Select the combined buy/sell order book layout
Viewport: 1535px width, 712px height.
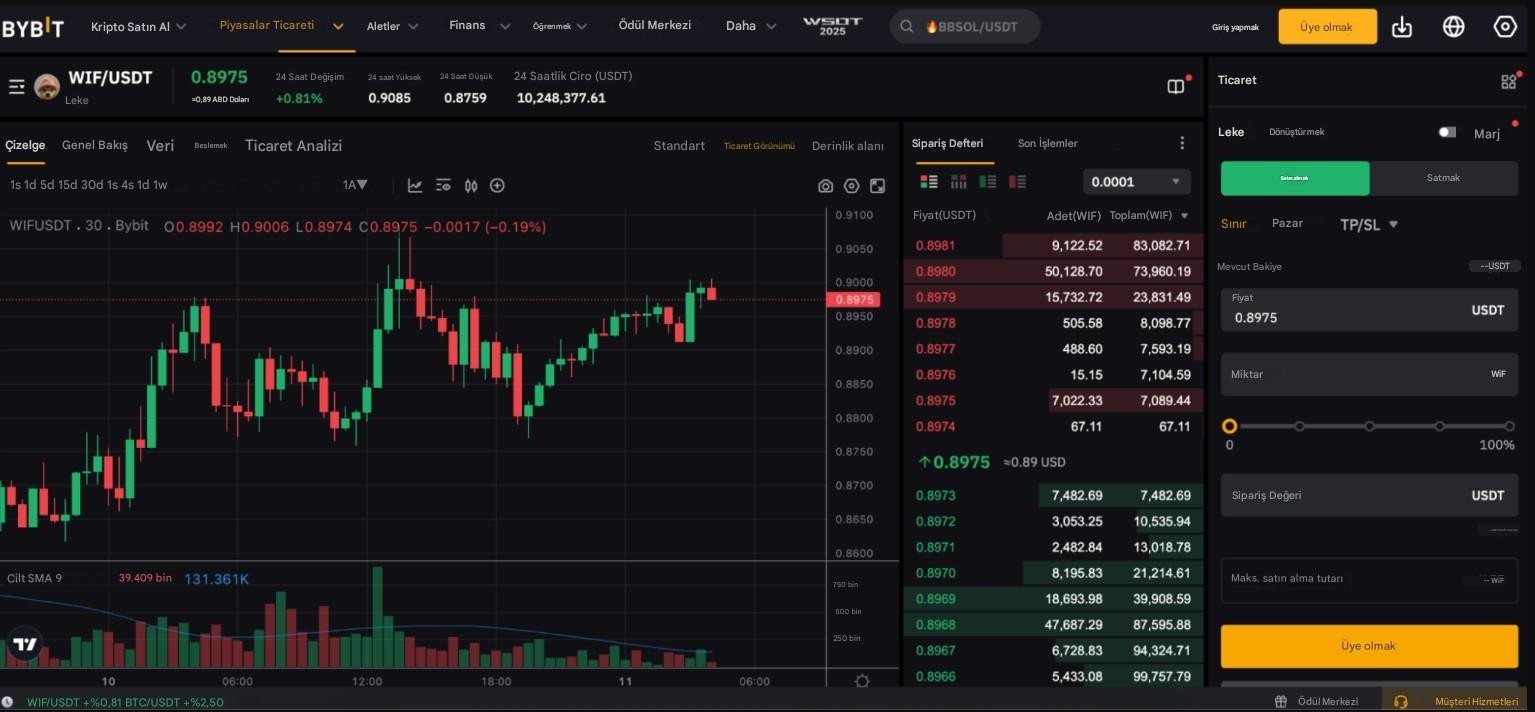(x=929, y=181)
